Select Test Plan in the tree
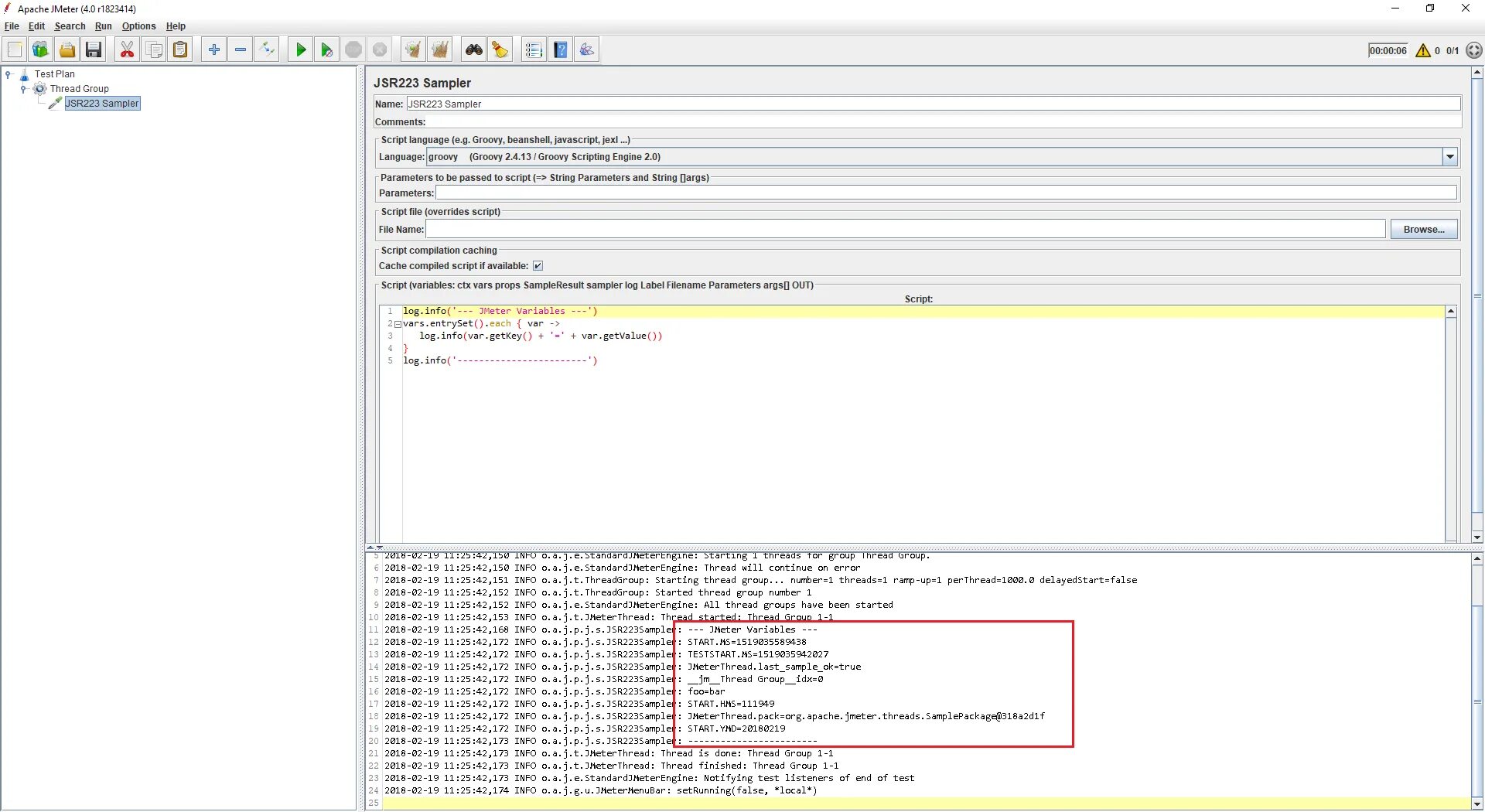This screenshot has width=1485, height=812. coord(55,74)
